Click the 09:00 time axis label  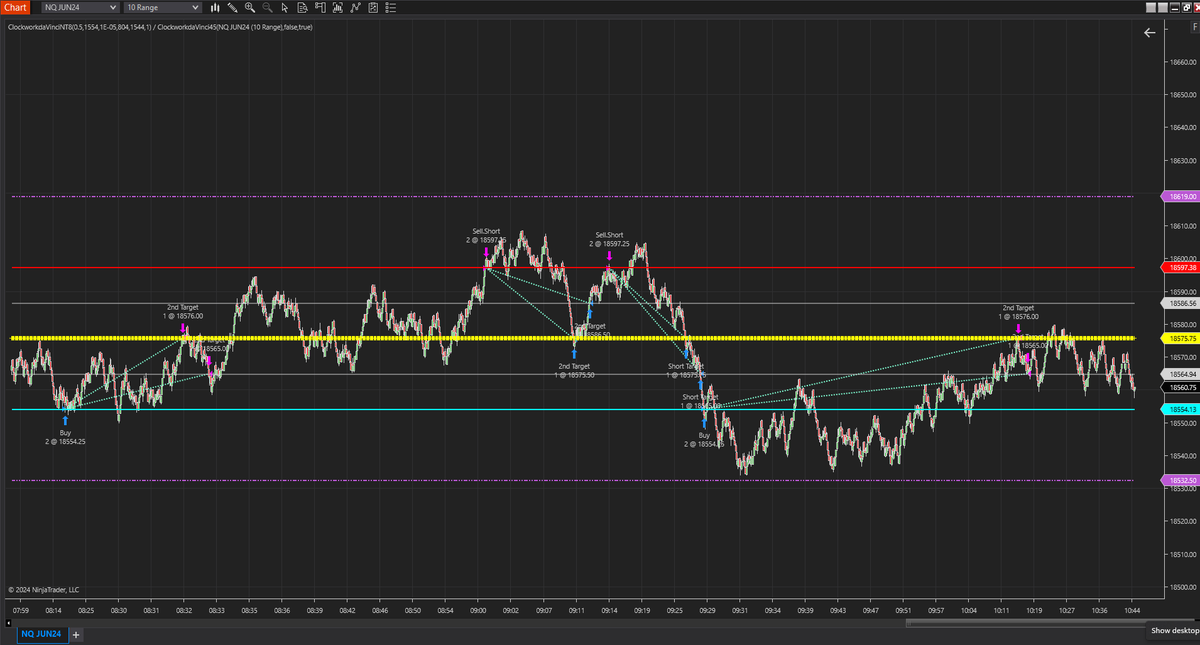tap(478, 609)
